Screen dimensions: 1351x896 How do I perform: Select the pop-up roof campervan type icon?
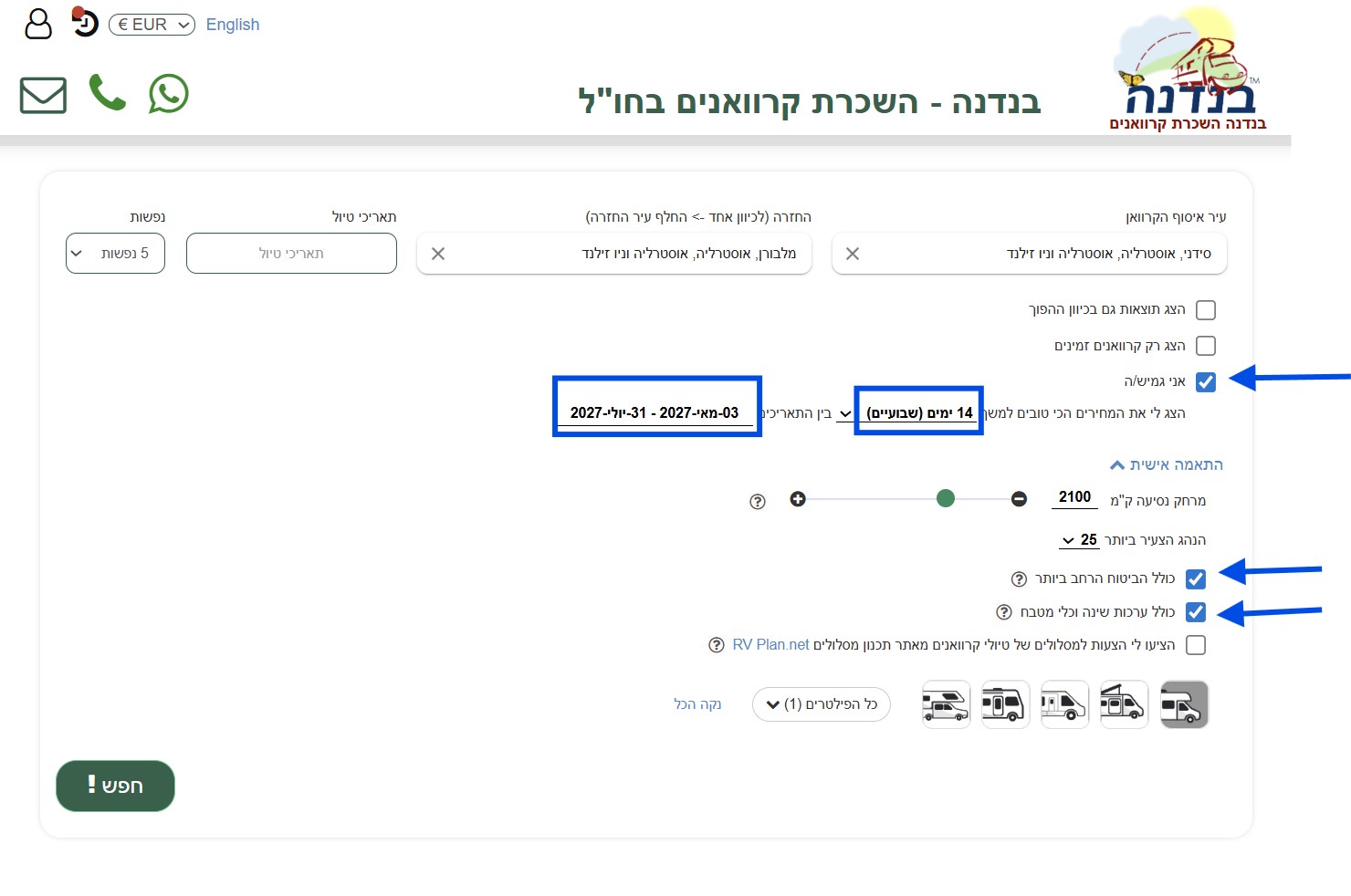pyautogui.click(x=1124, y=704)
